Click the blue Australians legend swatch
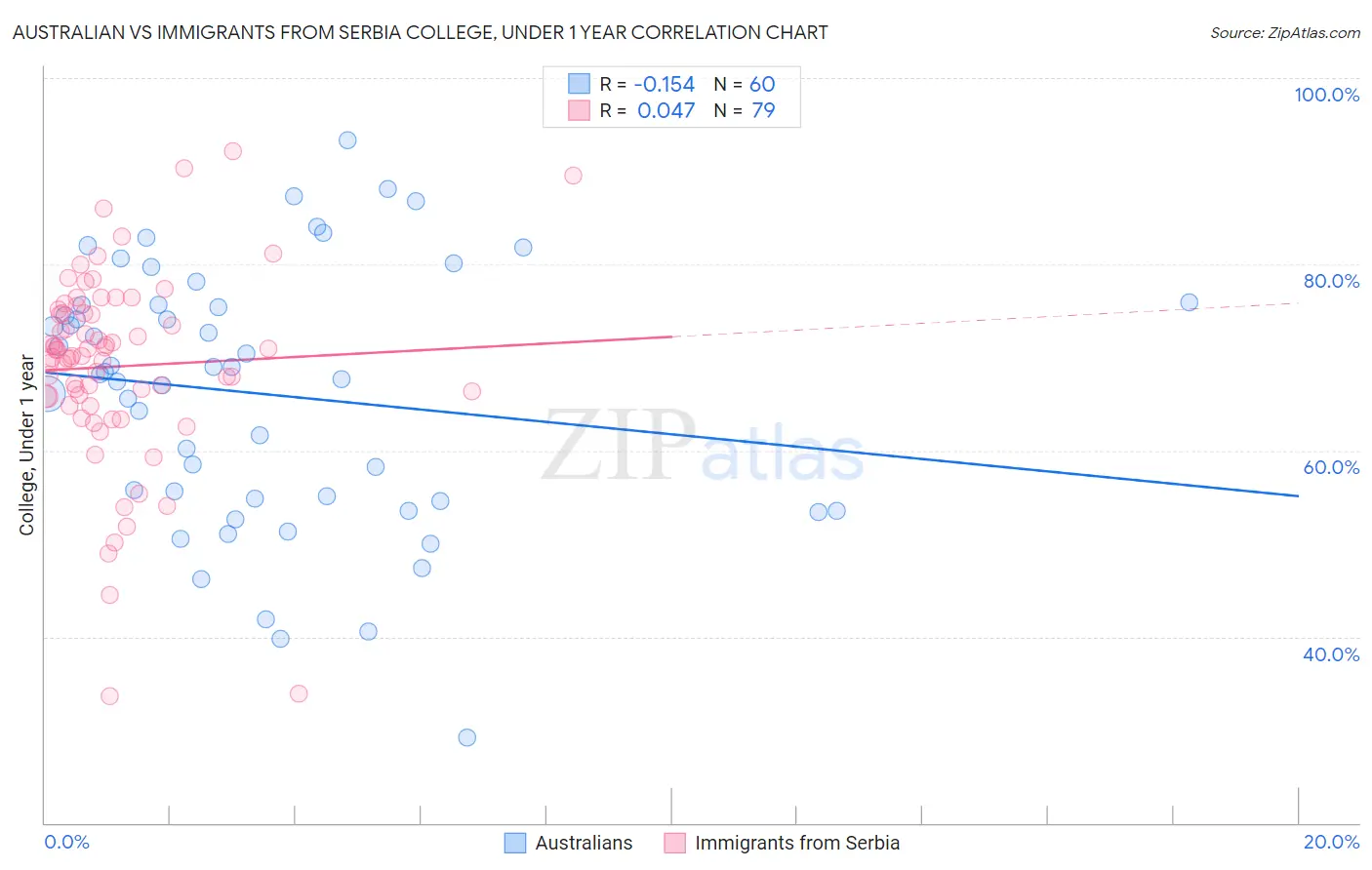The image size is (1372, 870). 515,843
